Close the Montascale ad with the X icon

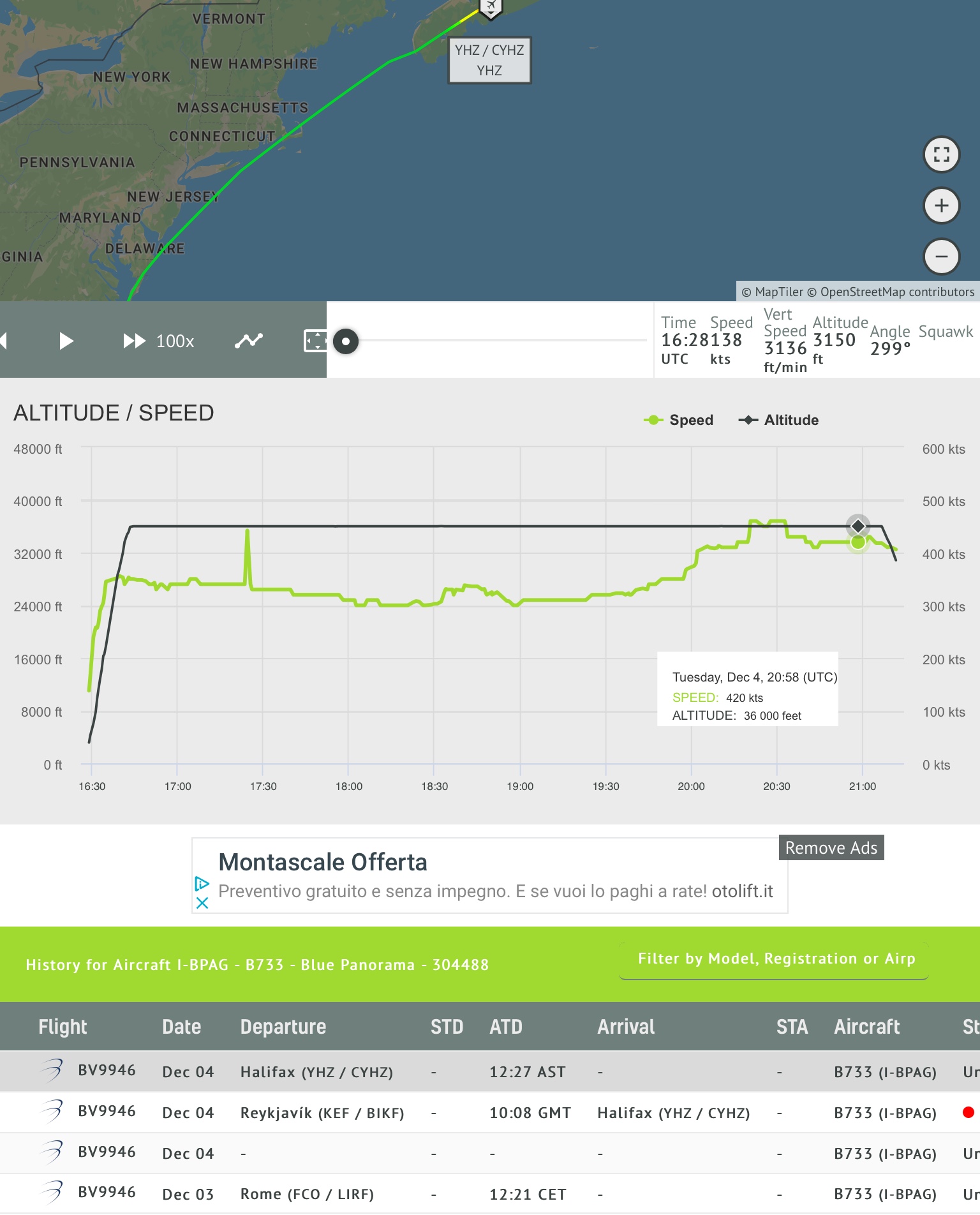click(x=202, y=903)
